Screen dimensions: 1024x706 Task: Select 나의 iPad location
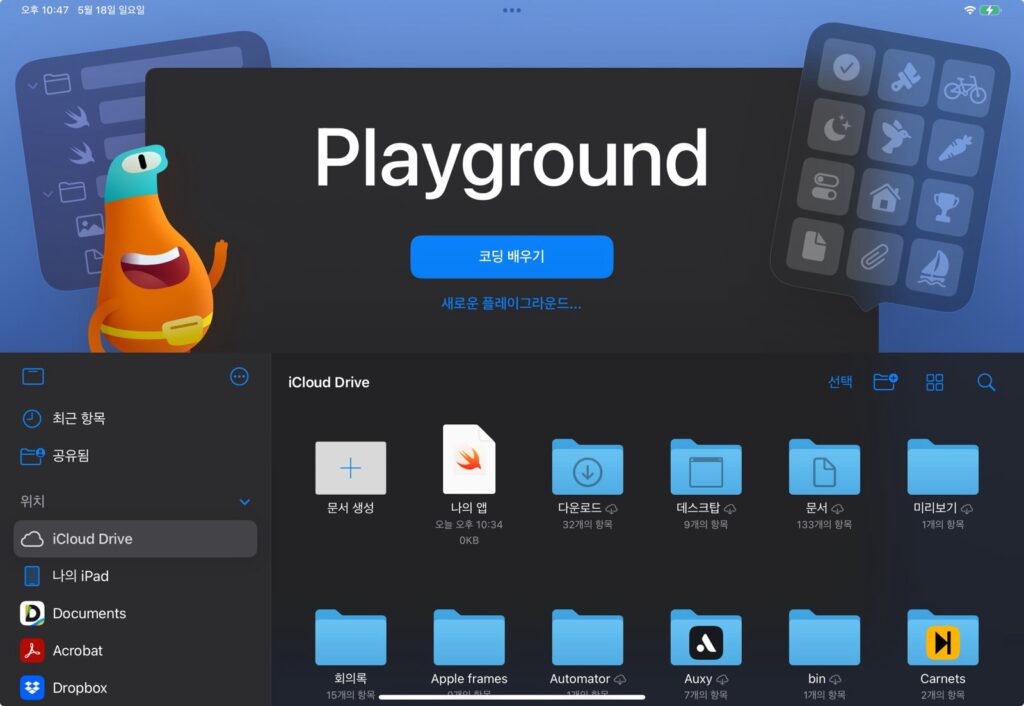point(135,576)
